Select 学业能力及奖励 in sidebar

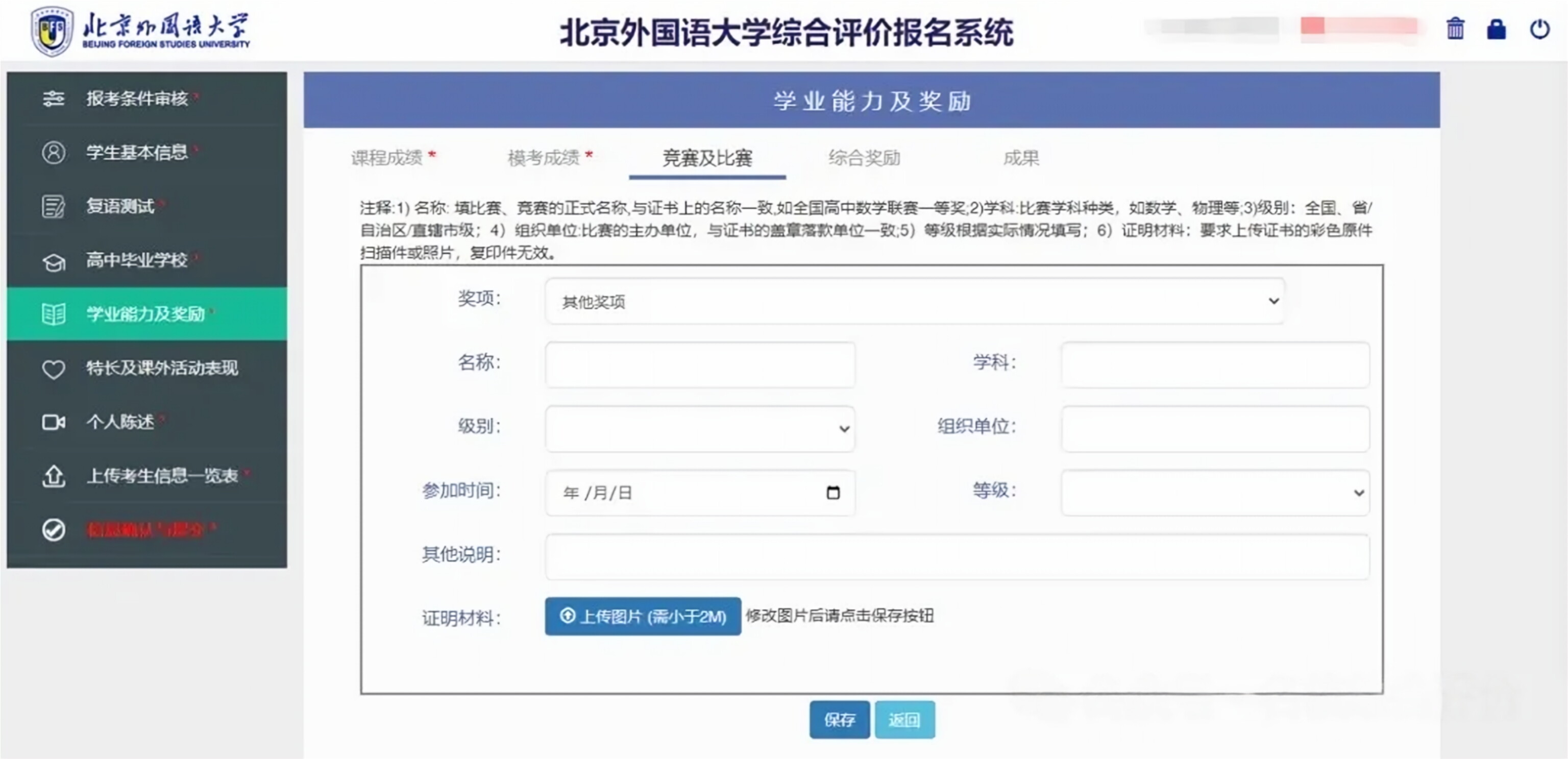pyautogui.click(x=146, y=314)
